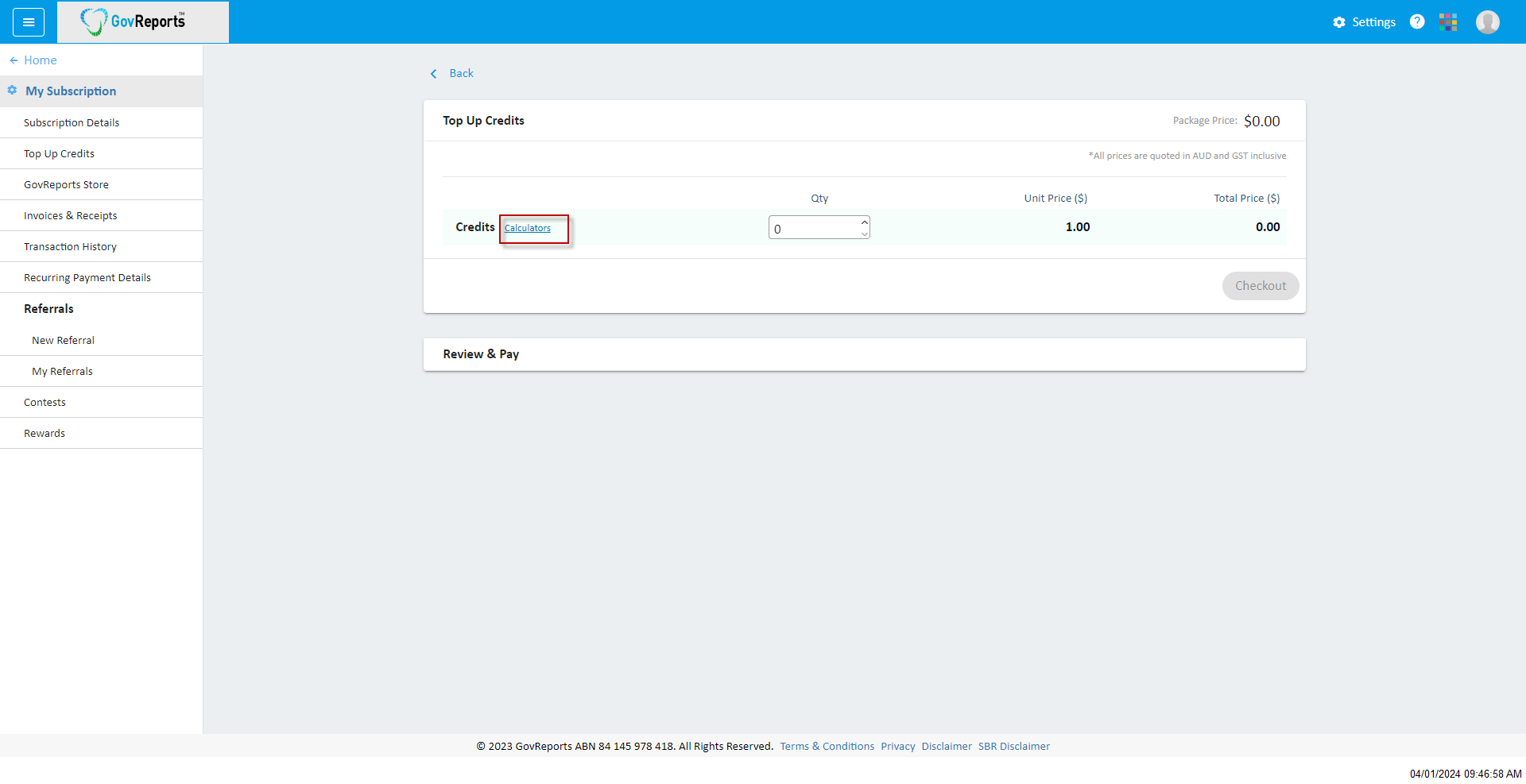
Task: Open the Calculators link
Action: click(x=528, y=229)
